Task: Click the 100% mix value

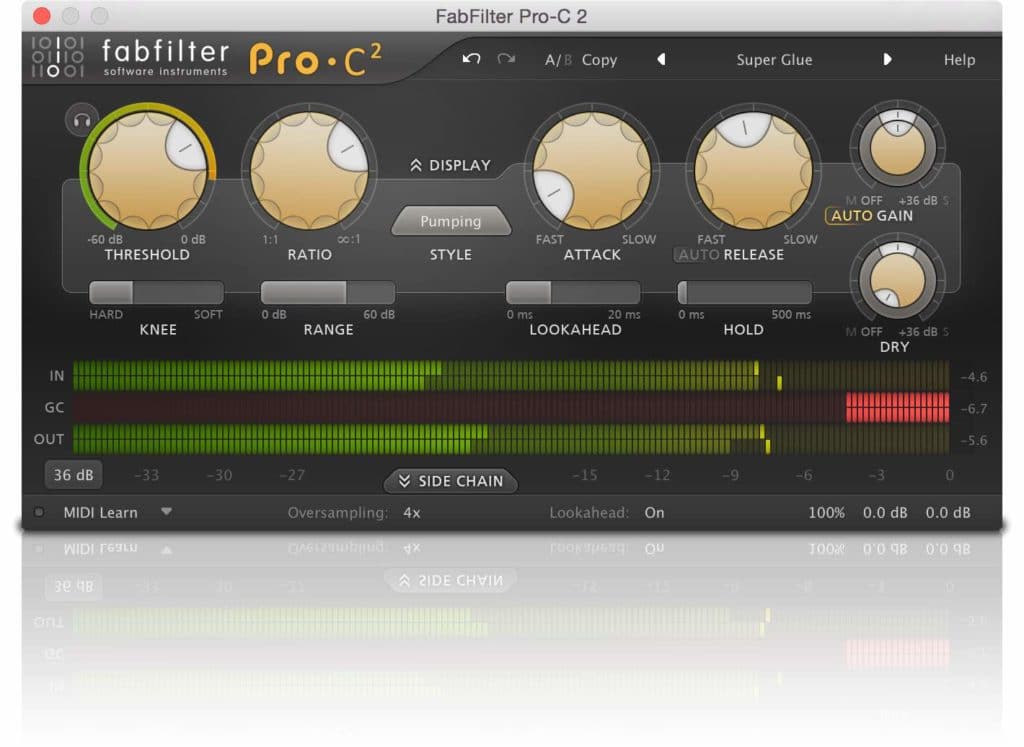Action: pyautogui.click(x=826, y=513)
